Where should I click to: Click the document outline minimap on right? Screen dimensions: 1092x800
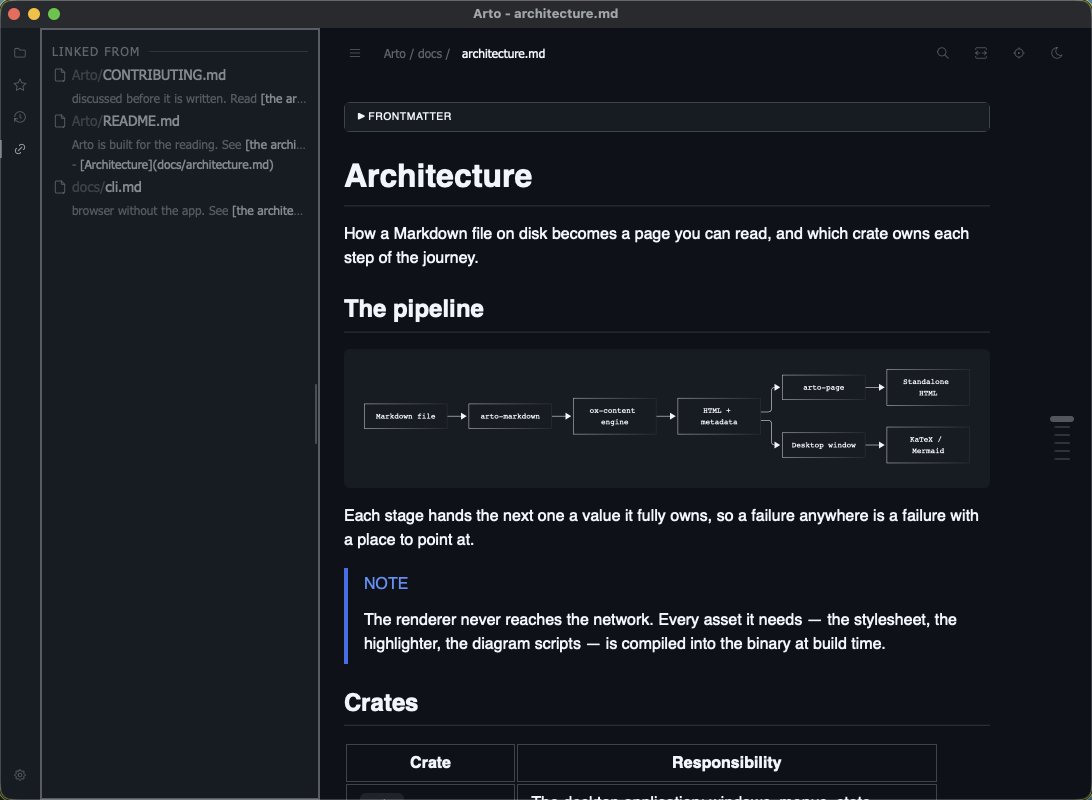click(x=1062, y=439)
